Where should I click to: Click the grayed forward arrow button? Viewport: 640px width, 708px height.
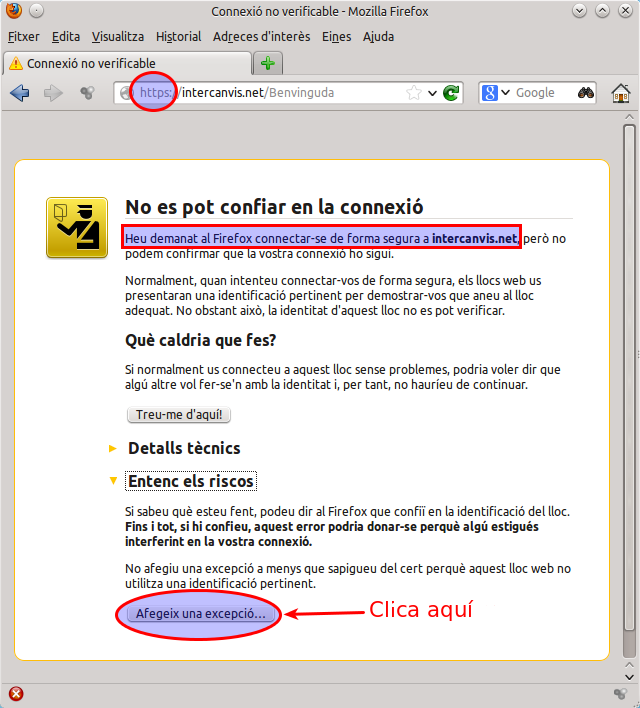click(53, 93)
